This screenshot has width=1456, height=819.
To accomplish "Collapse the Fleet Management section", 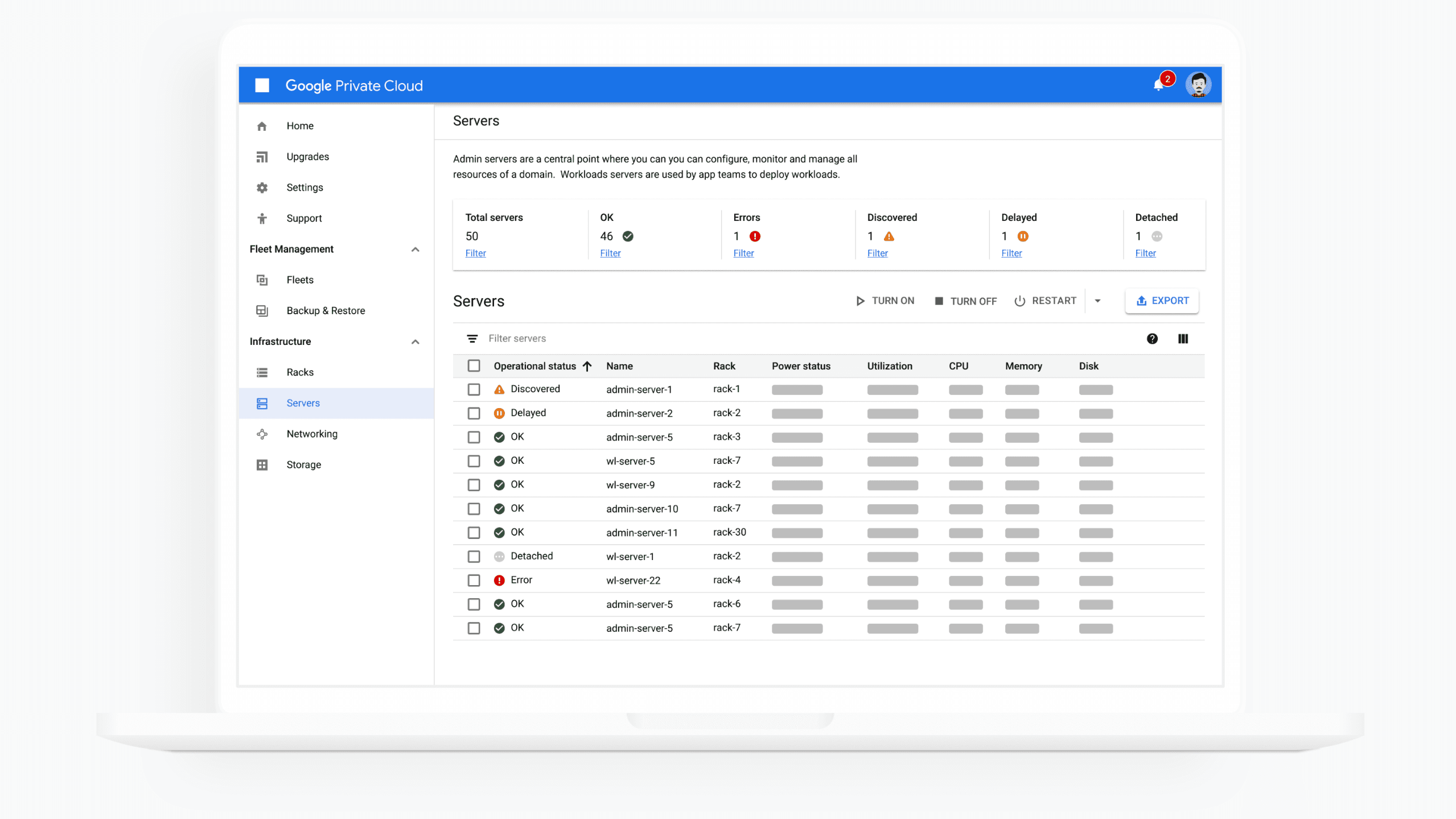I will pyautogui.click(x=415, y=249).
